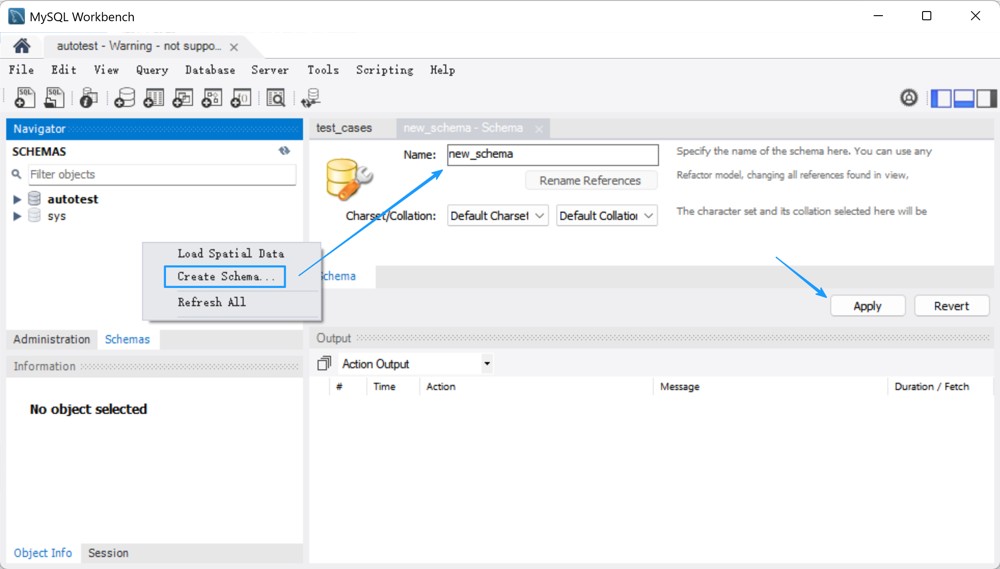Click the create new schema toolbar icon
The width and height of the screenshot is (1000, 569).
[124, 98]
